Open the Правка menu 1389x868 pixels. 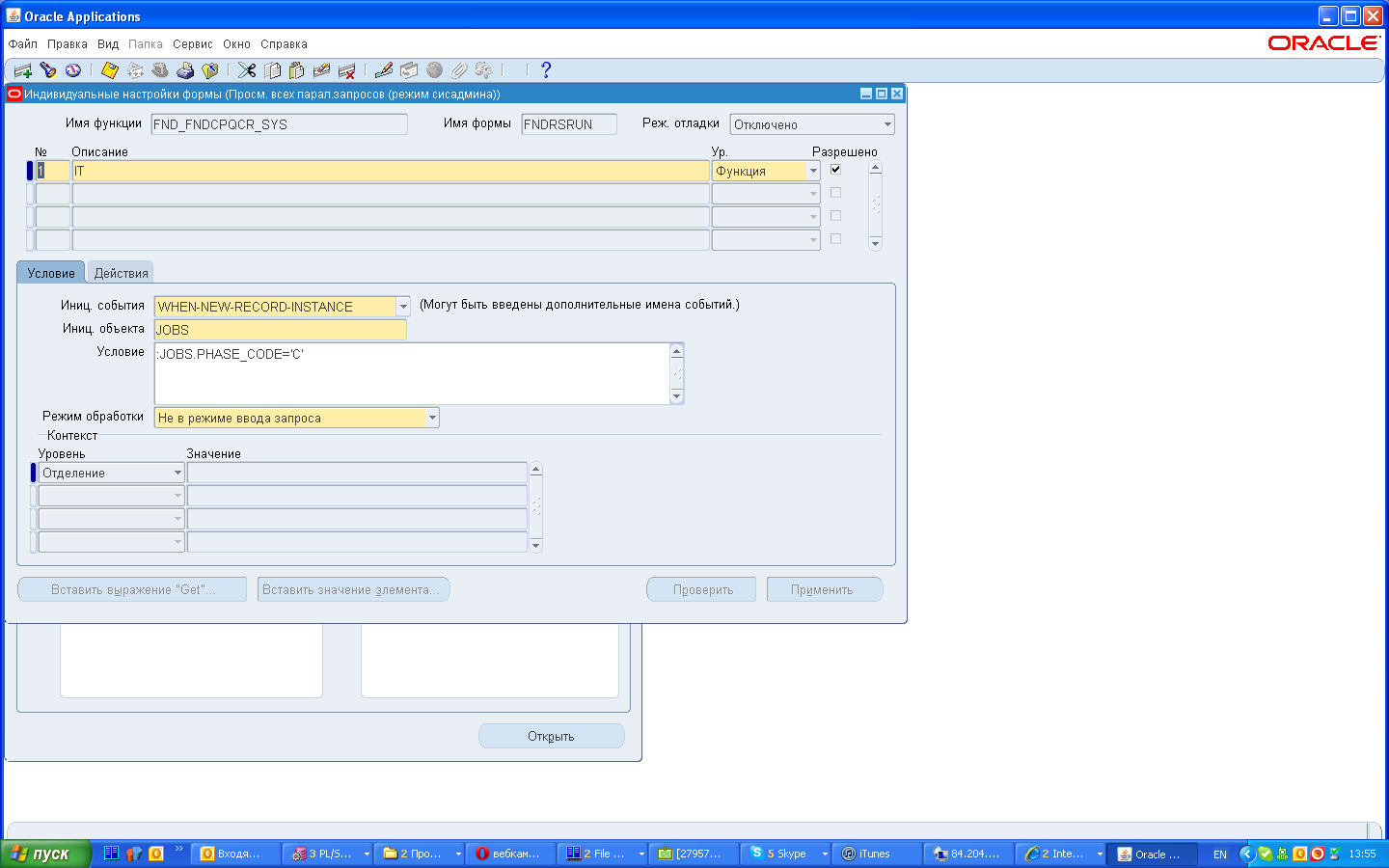(x=68, y=44)
